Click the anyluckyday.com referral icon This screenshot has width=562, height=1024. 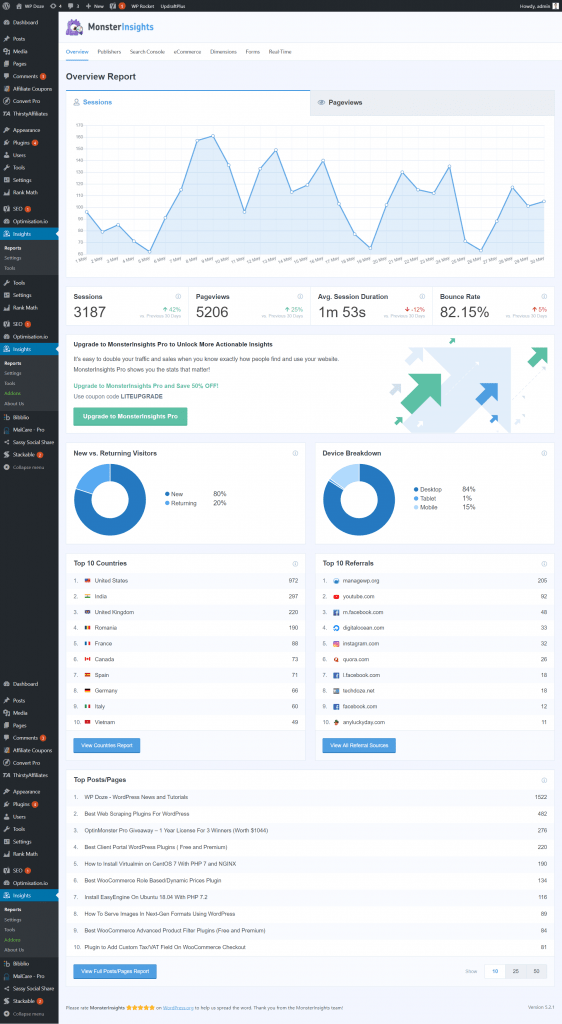coord(336,722)
